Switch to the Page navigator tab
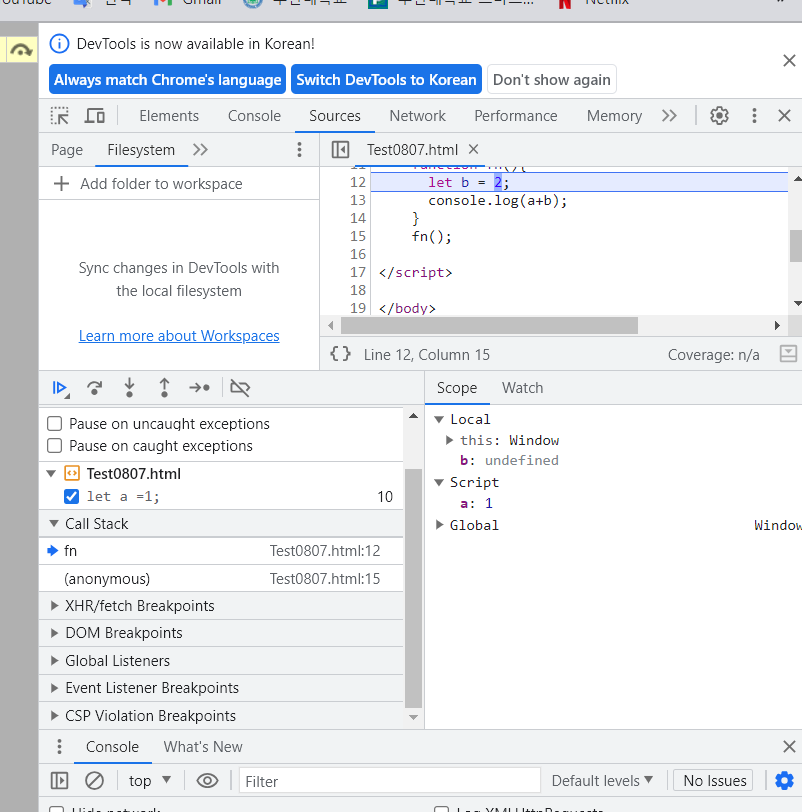Screen dimensions: 802x812 [67, 150]
